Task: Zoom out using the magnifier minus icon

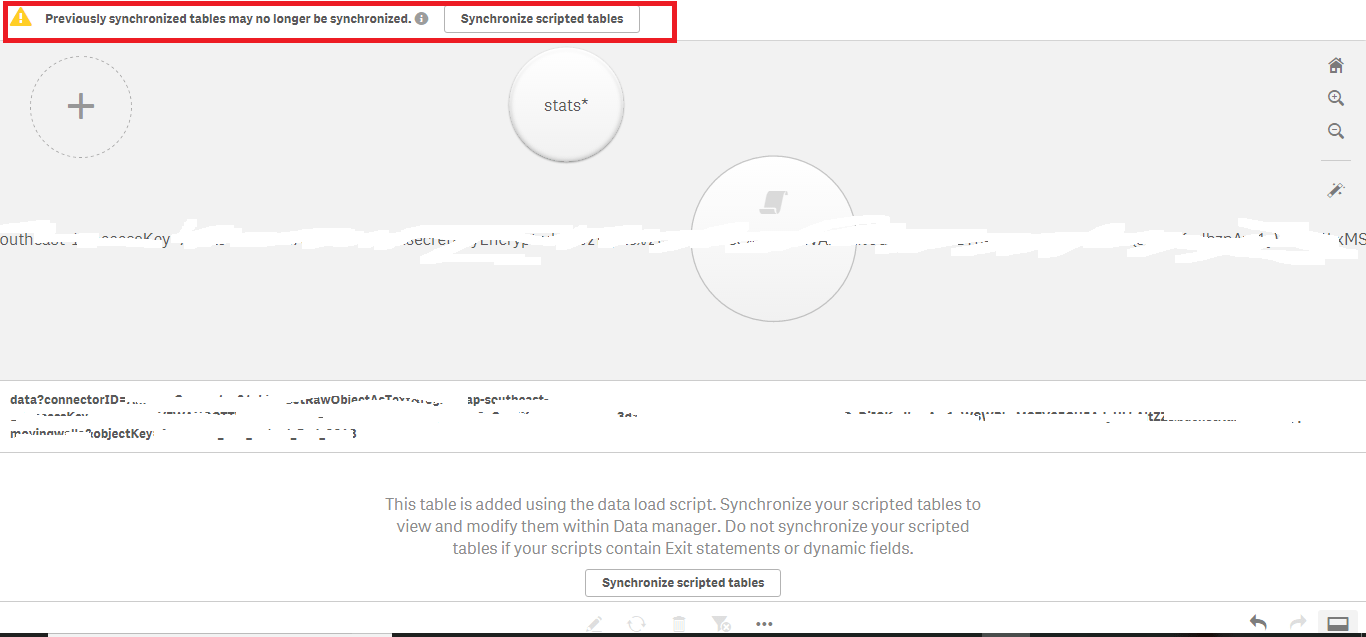Action: pos(1336,130)
